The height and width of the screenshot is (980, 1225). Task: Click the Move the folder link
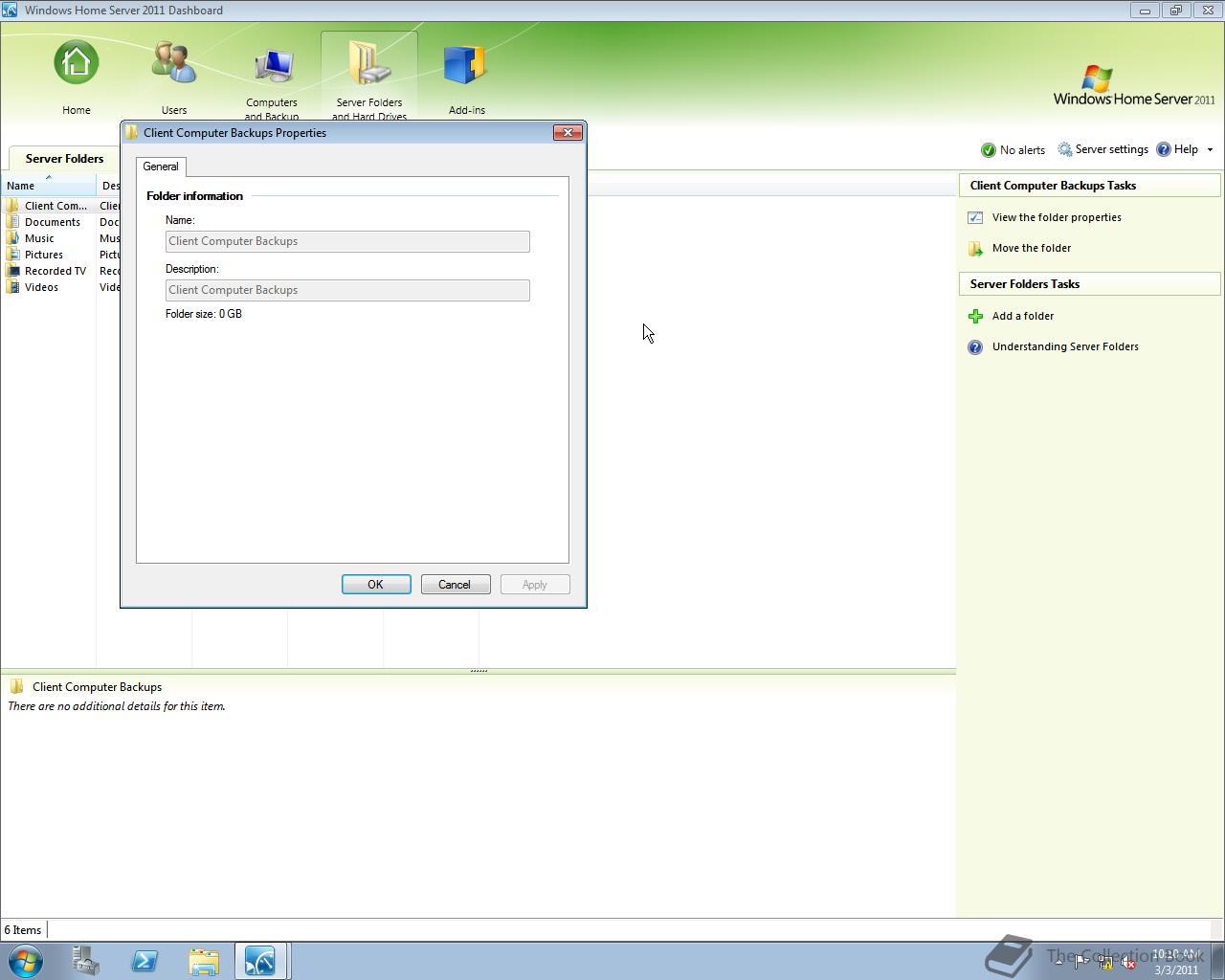point(1032,248)
